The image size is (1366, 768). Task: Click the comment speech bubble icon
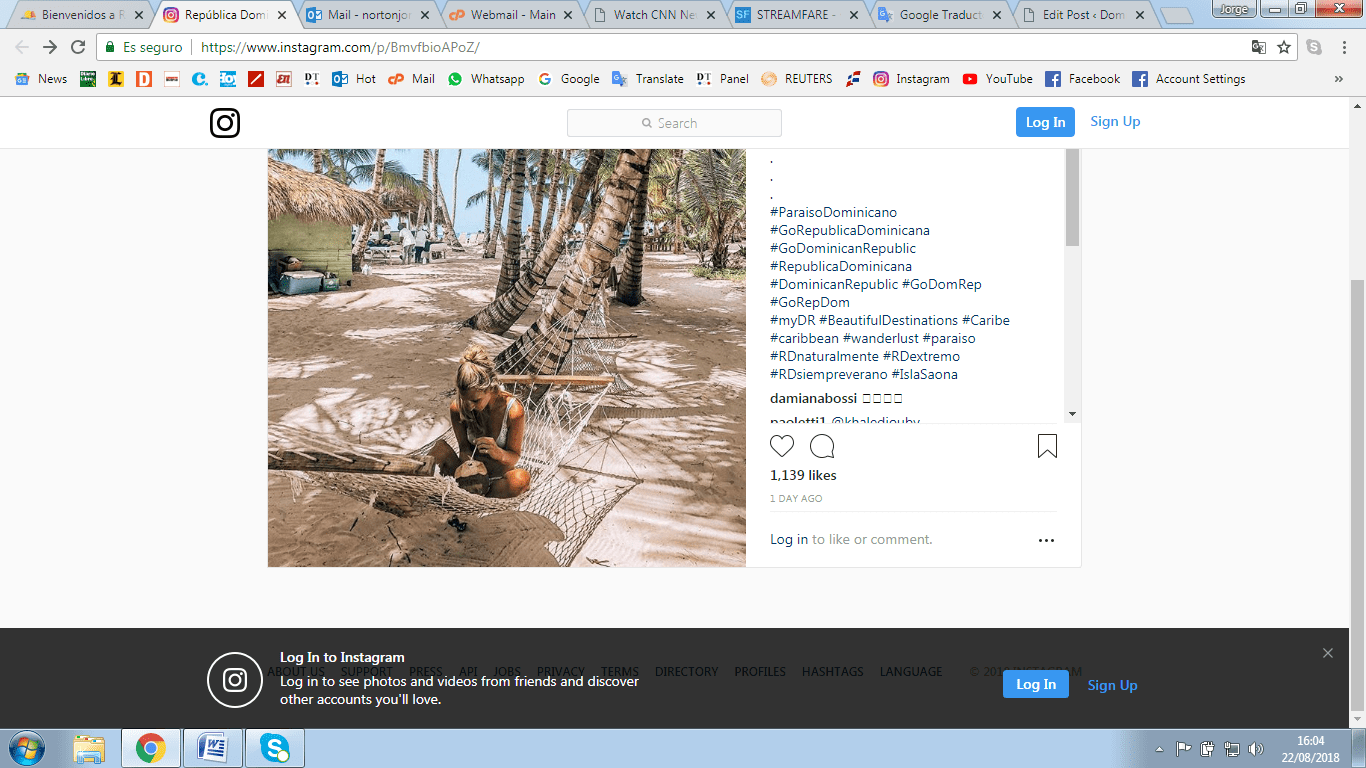[x=822, y=446]
